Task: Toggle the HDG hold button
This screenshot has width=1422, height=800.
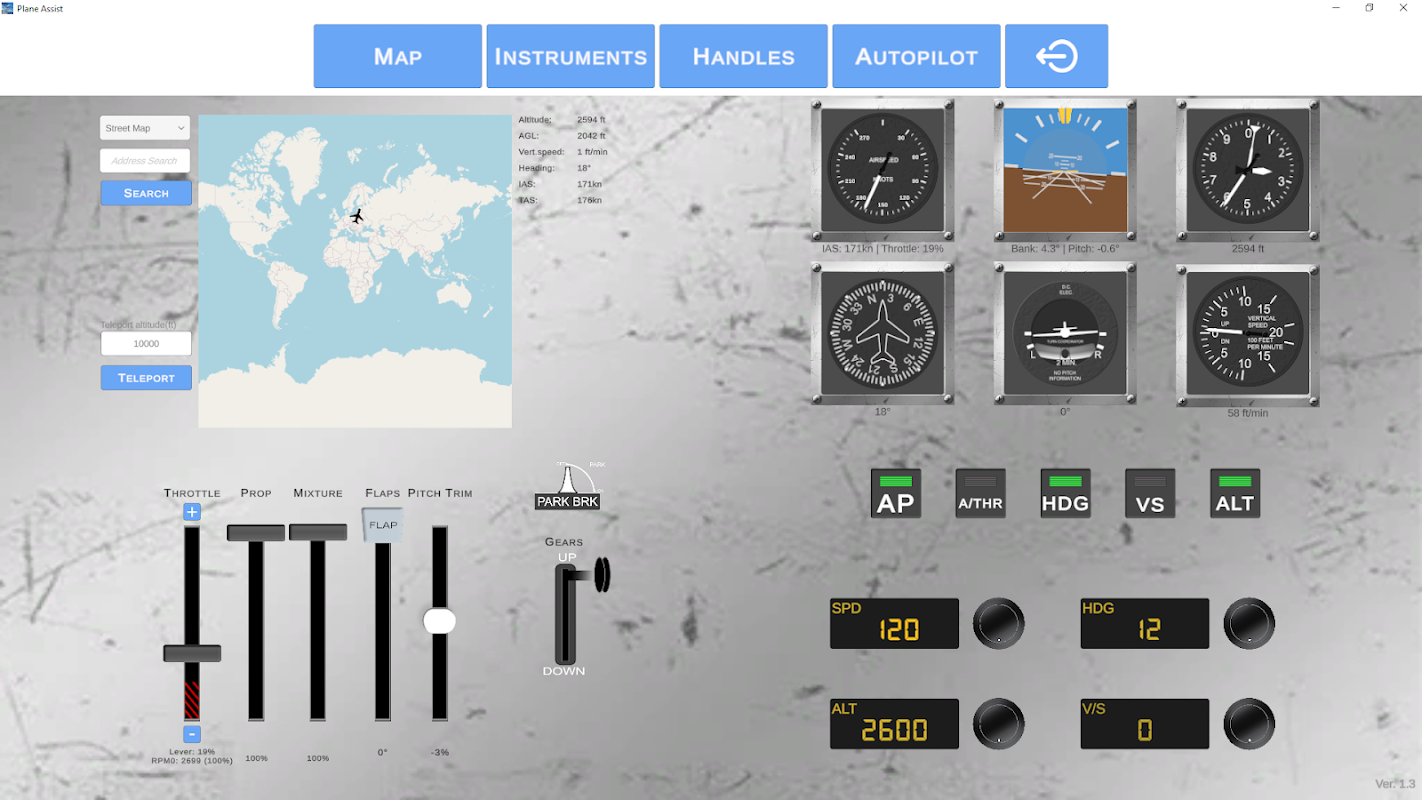Action: [x=1065, y=493]
